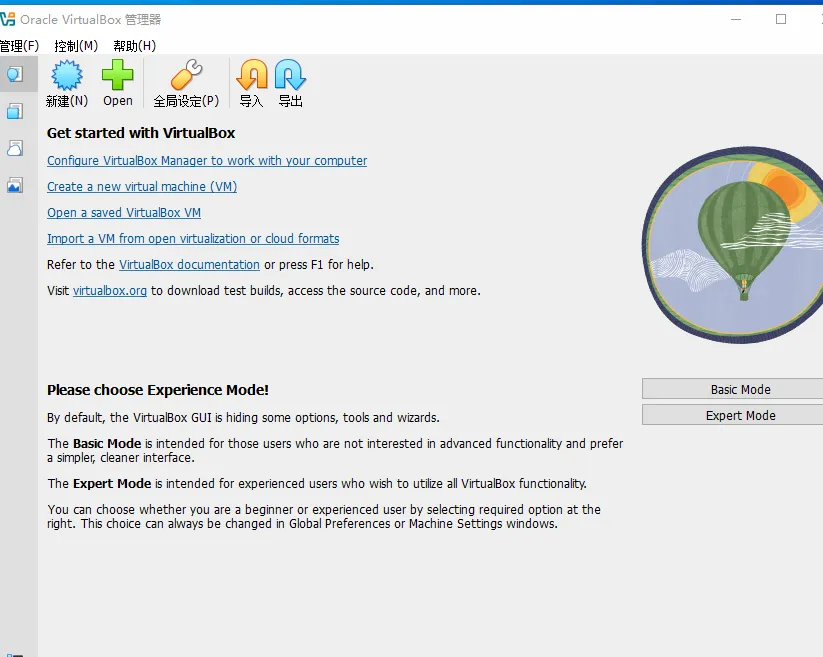Screen dimensions: 823x657
Task: Maximize the VirtualBox window
Action: tap(781, 19)
